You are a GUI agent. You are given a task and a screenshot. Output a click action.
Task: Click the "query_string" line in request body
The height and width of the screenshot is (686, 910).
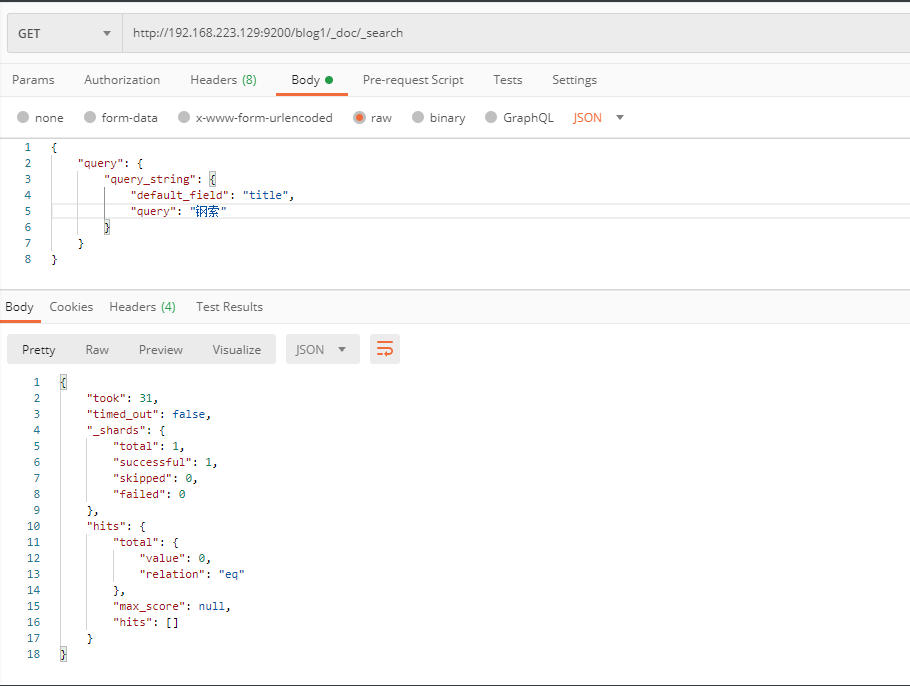160,179
